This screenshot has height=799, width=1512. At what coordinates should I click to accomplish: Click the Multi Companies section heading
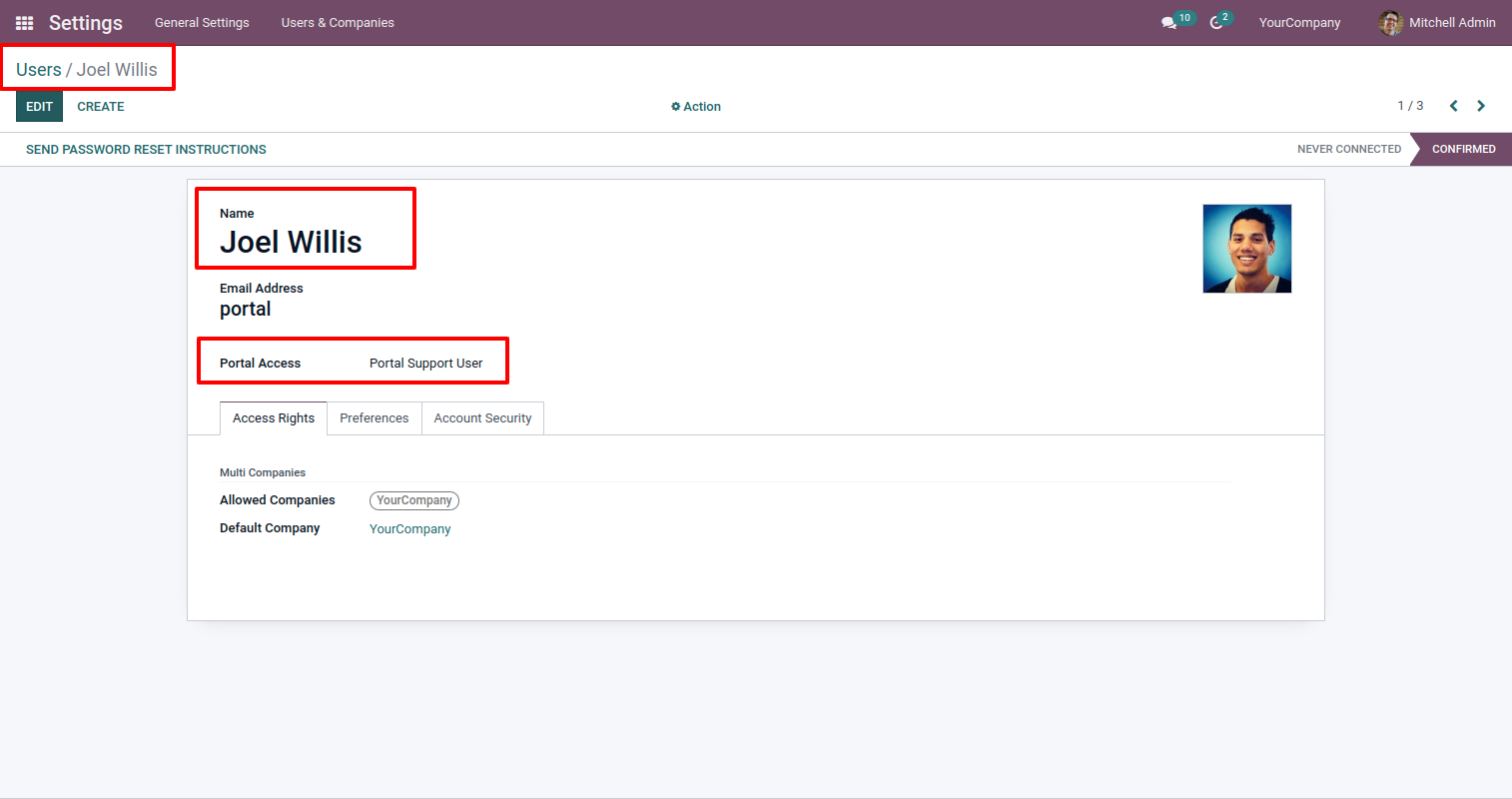pos(263,473)
